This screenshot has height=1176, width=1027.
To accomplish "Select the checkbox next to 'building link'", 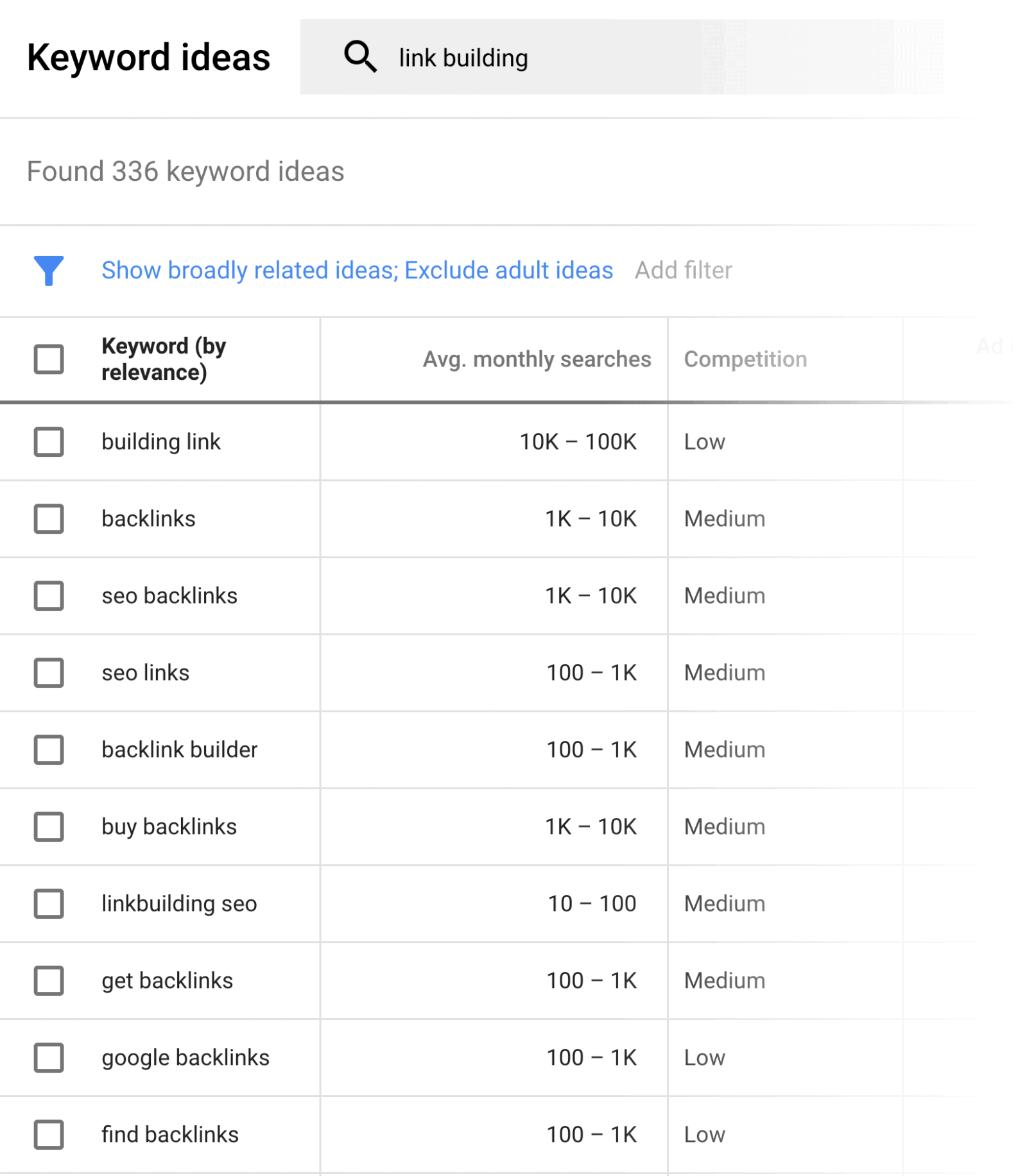I will point(48,442).
